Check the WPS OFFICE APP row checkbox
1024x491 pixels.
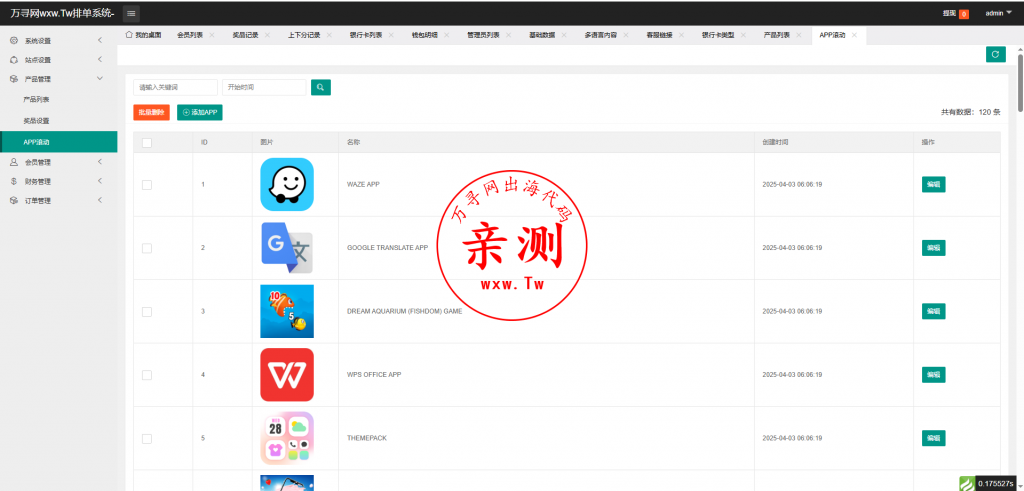point(147,375)
